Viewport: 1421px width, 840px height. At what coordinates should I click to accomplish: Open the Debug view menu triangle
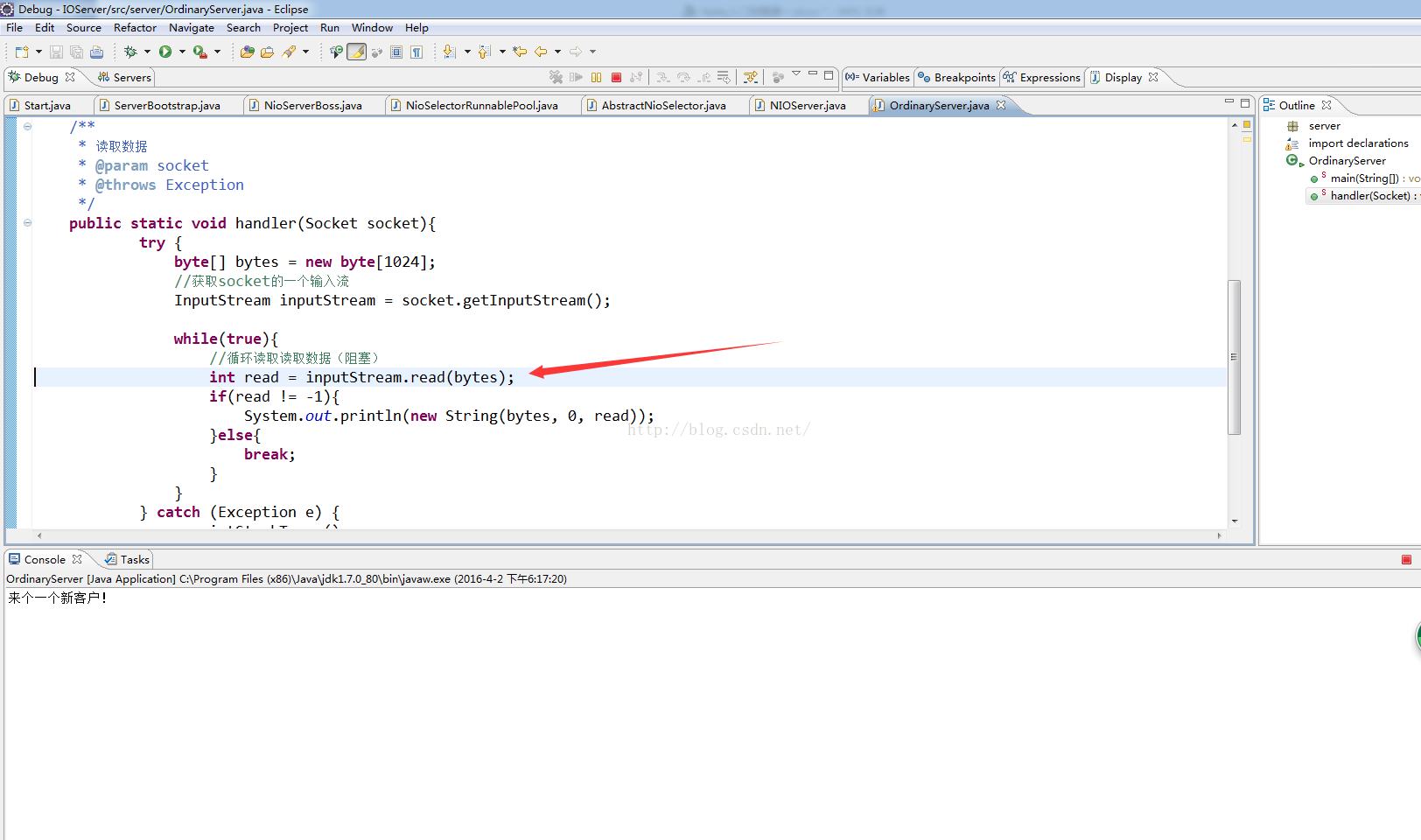pyautogui.click(x=796, y=74)
